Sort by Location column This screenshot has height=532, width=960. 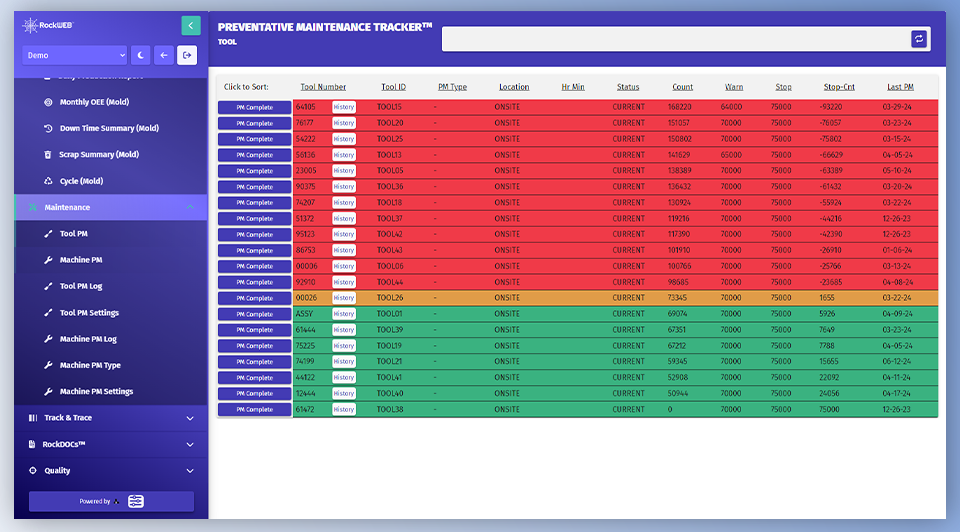(x=514, y=87)
